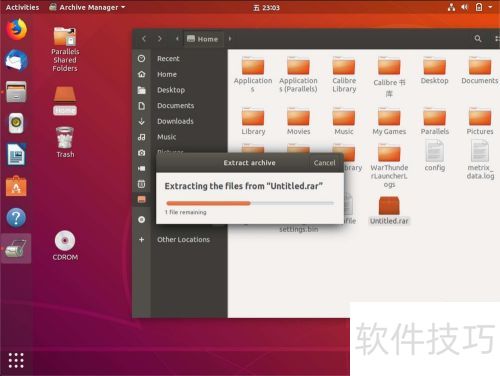Screen dimensions: 500x376
Task: Select Applications (Parallels) folder
Action: point(298,74)
